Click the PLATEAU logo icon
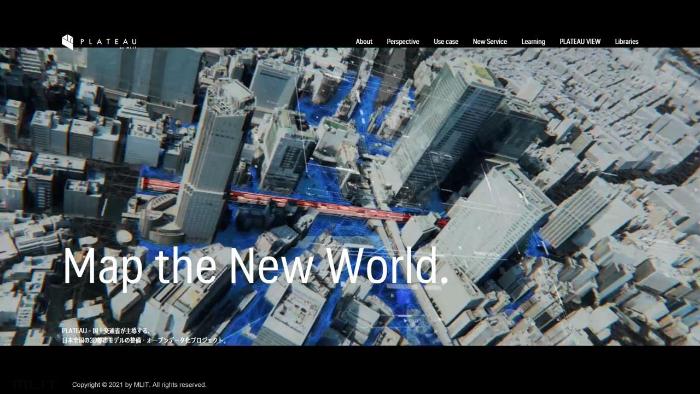The height and width of the screenshot is (394, 700). point(67,42)
